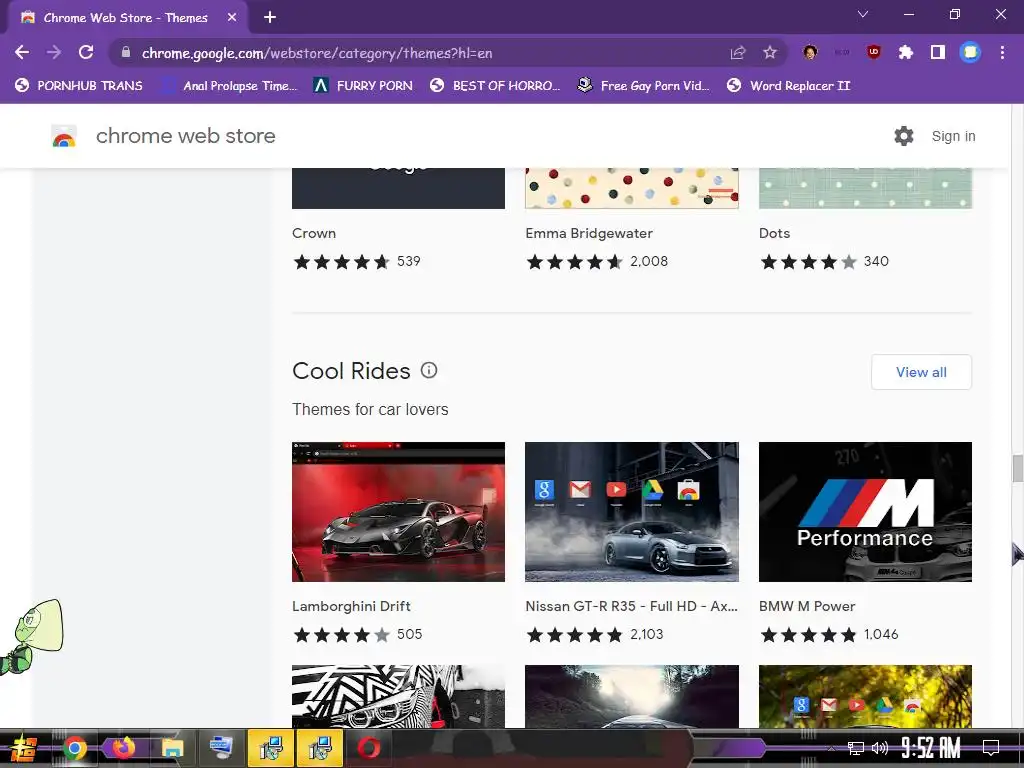The height and width of the screenshot is (768, 1024).
Task: Open the Emma Bridgewater theme thumbnail
Action: [632, 188]
